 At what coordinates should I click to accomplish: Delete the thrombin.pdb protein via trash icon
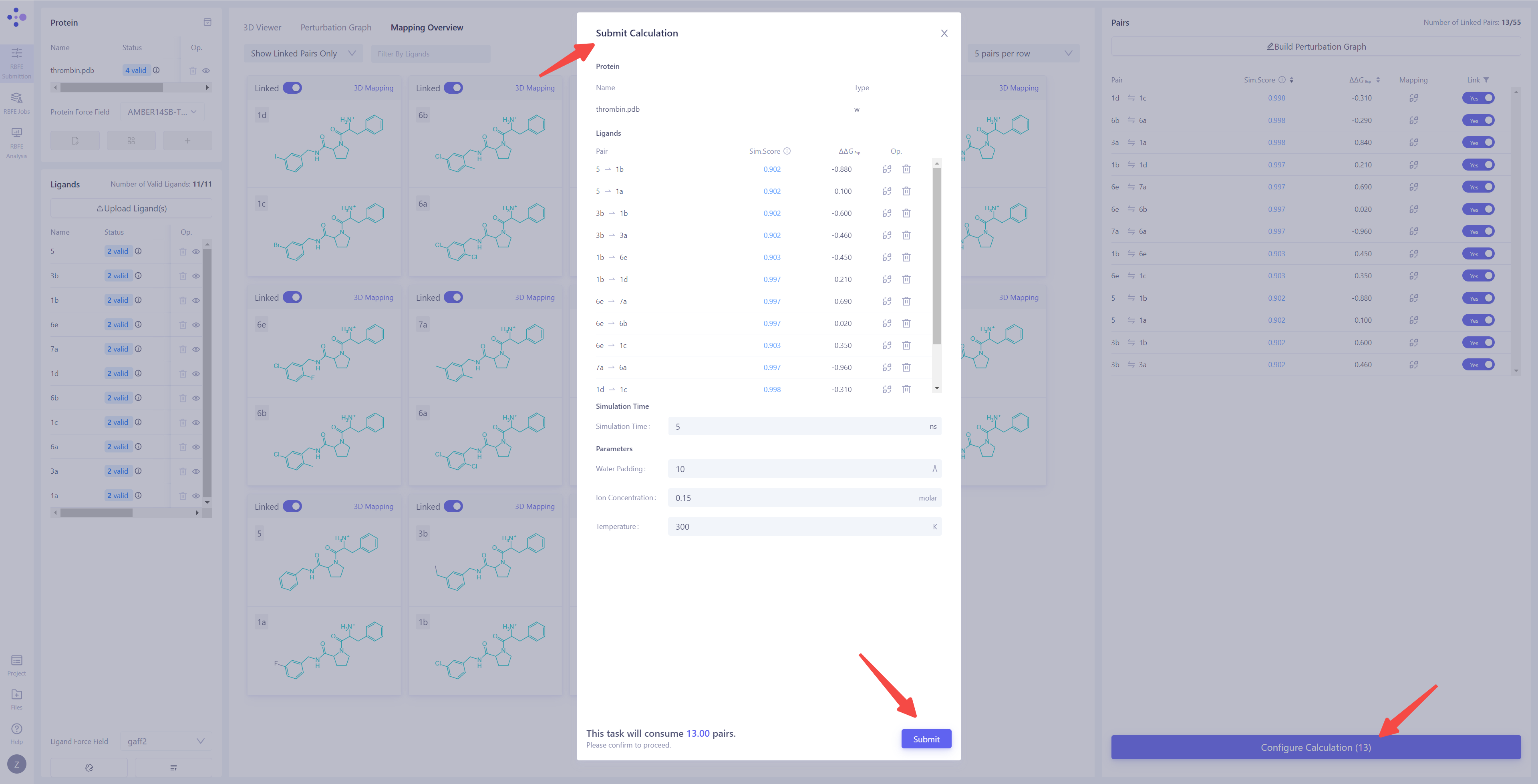[x=193, y=70]
